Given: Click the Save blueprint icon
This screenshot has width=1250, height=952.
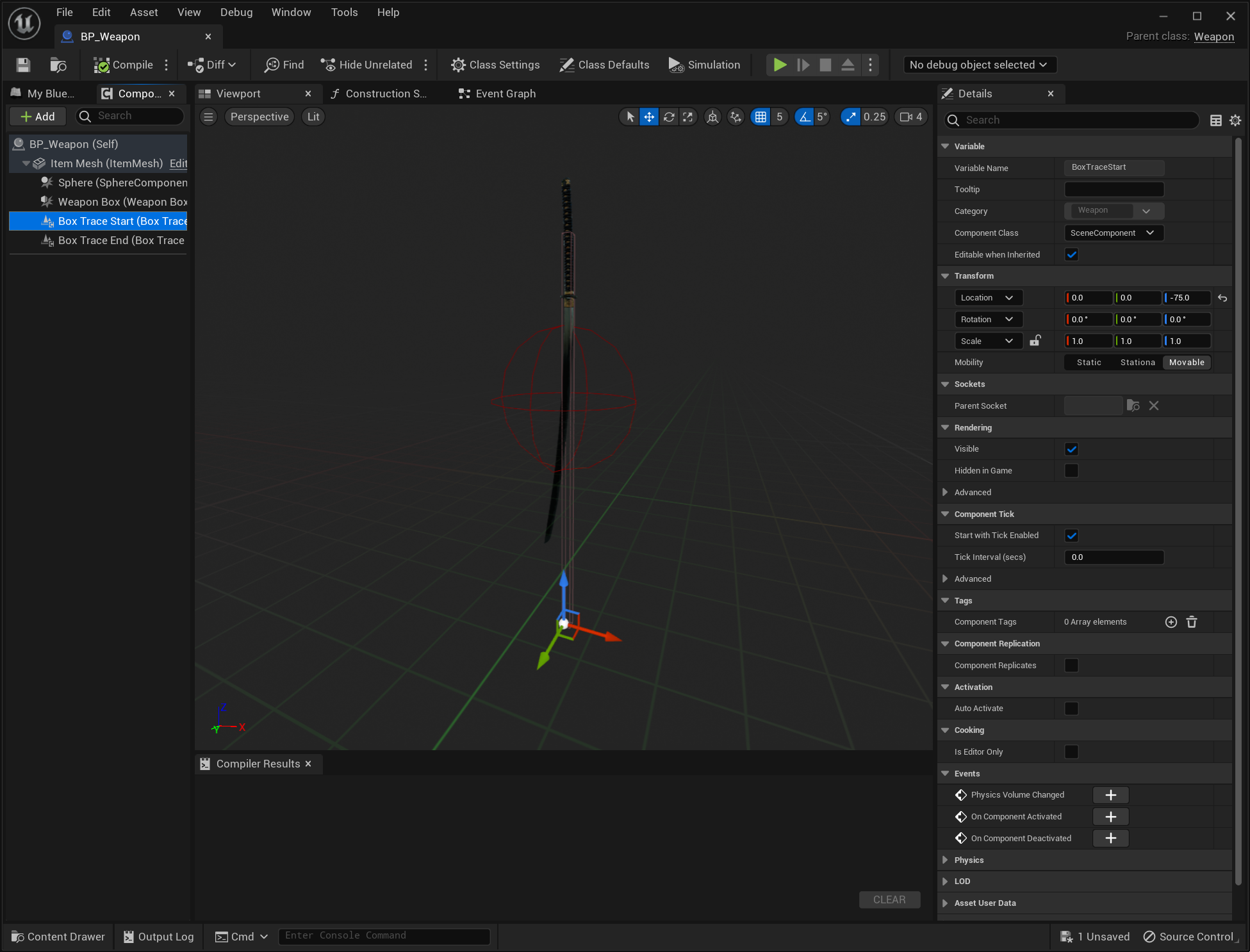Looking at the screenshot, I should tap(24, 65).
